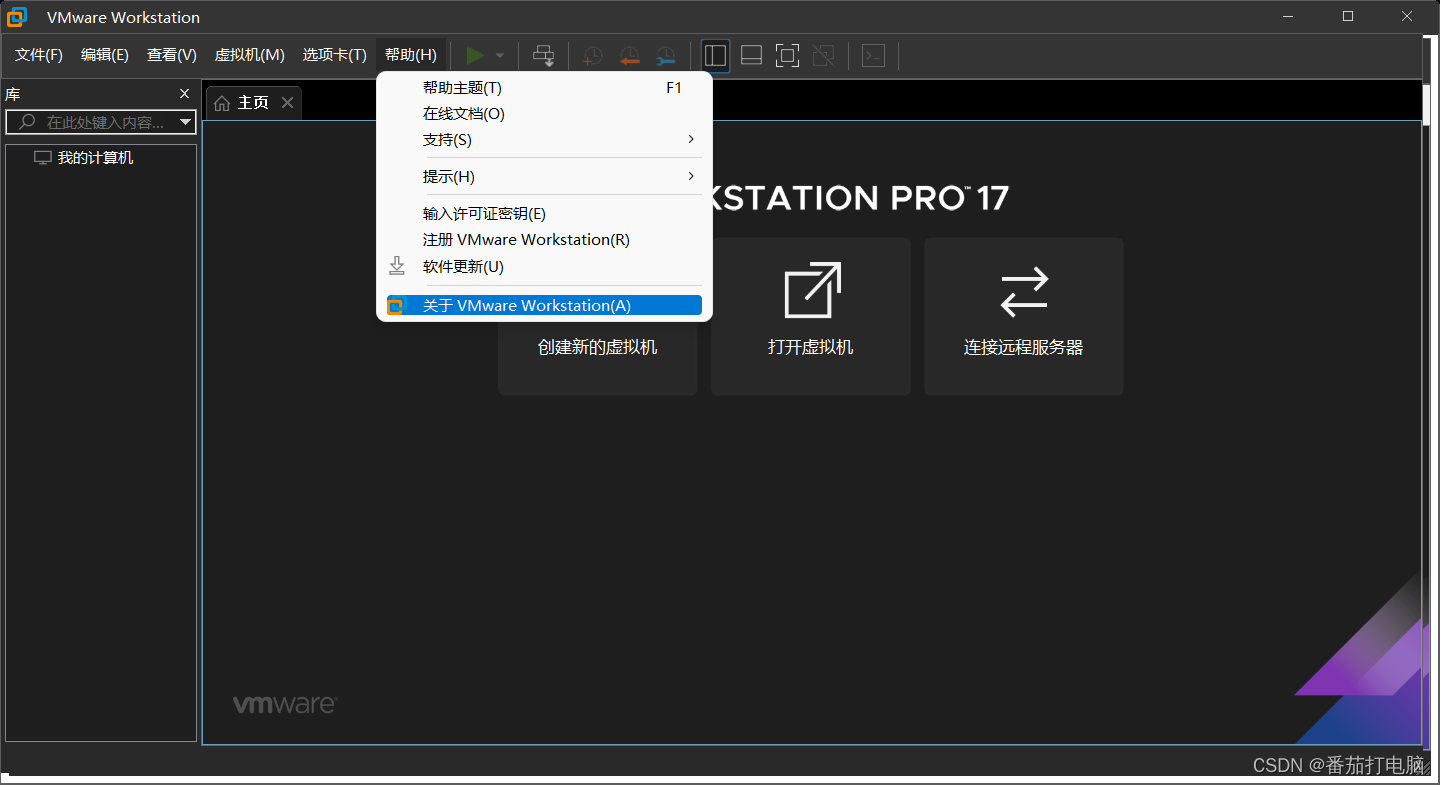Click the 帮助(H) menu in menu bar
The image size is (1440, 785).
(x=411, y=55)
